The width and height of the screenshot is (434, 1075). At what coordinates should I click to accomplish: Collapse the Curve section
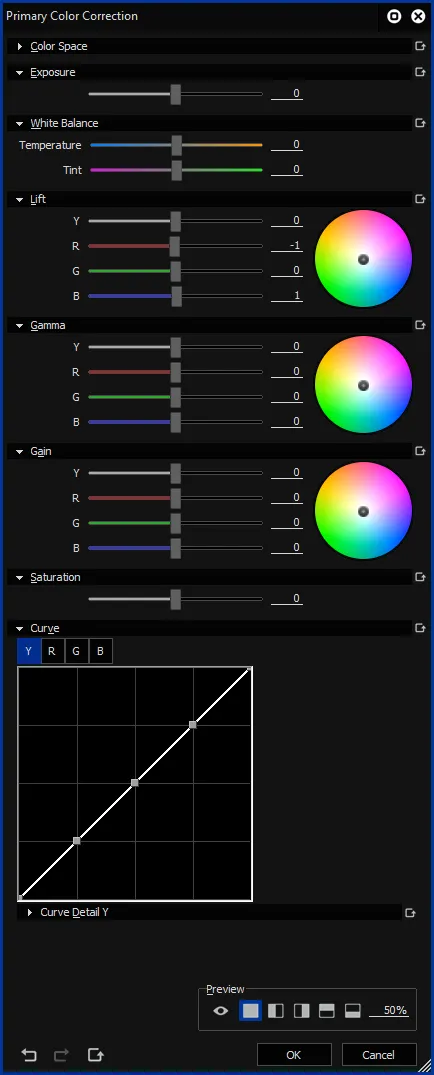click(x=19, y=629)
